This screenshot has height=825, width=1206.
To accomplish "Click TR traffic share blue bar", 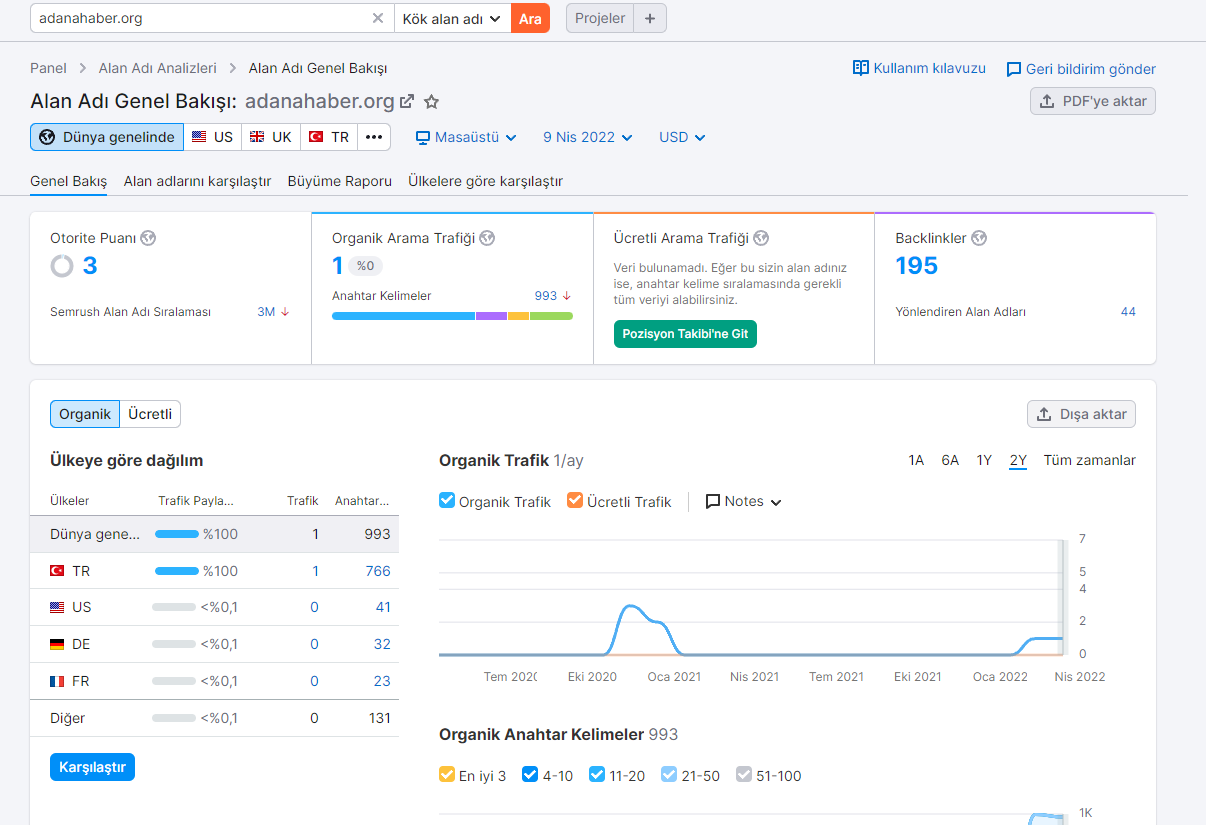I will [177, 571].
